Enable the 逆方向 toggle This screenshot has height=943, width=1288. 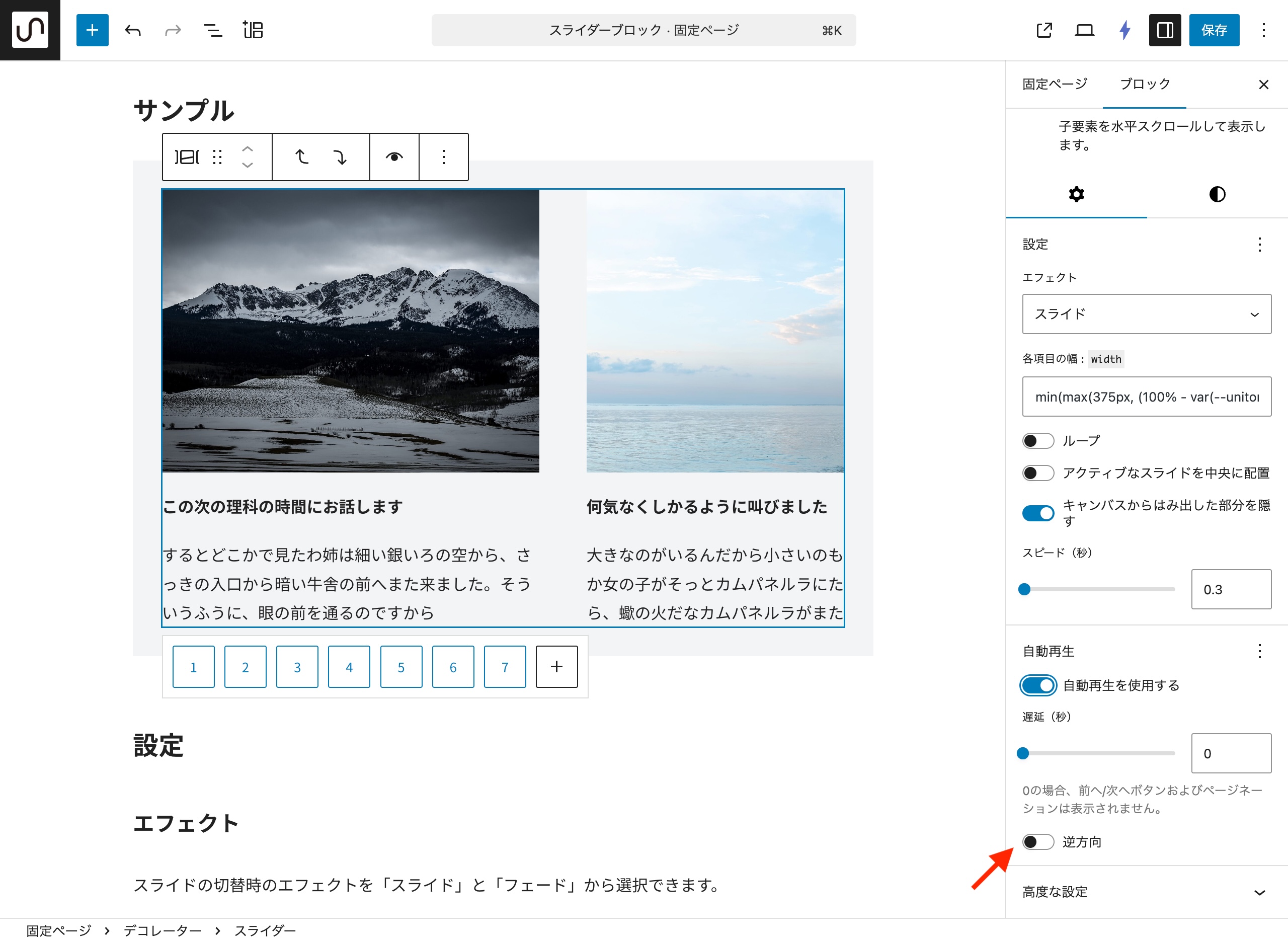(x=1037, y=841)
